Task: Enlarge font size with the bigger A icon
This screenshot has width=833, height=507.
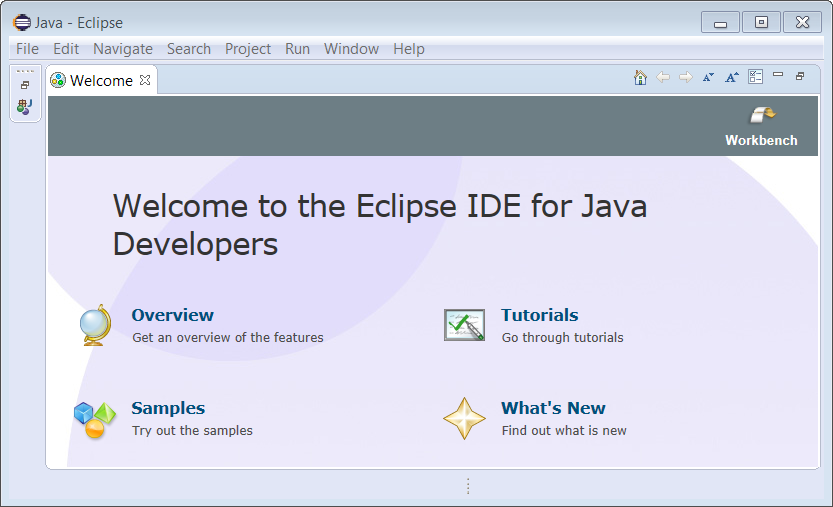Action: tap(732, 78)
